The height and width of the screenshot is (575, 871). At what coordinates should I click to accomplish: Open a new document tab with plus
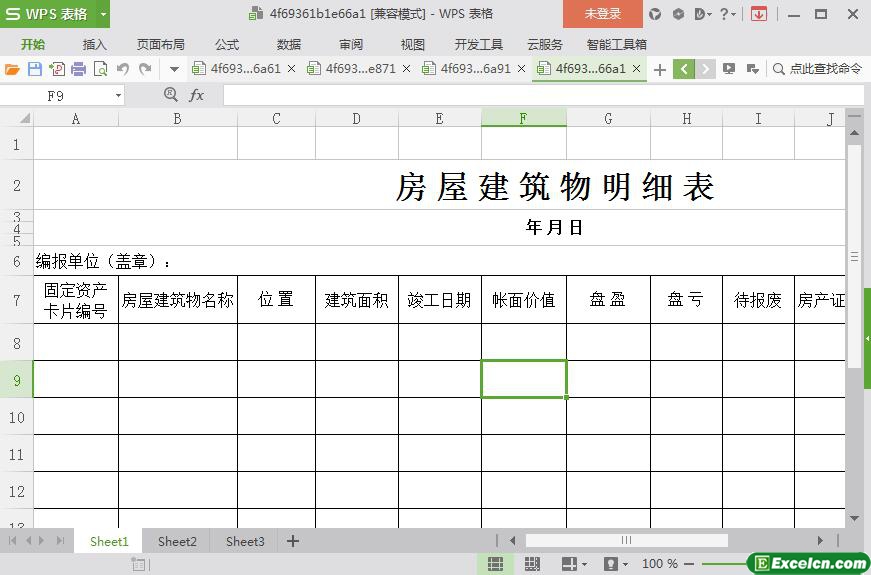[x=659, y=69]
